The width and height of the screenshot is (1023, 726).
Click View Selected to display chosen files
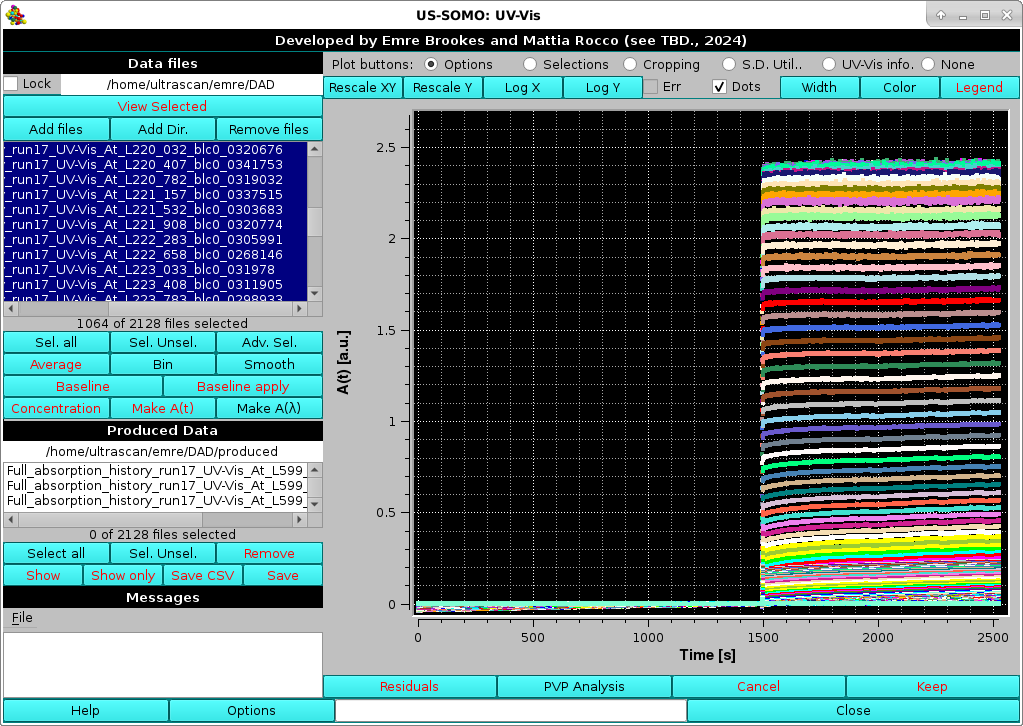click(162, 106)
